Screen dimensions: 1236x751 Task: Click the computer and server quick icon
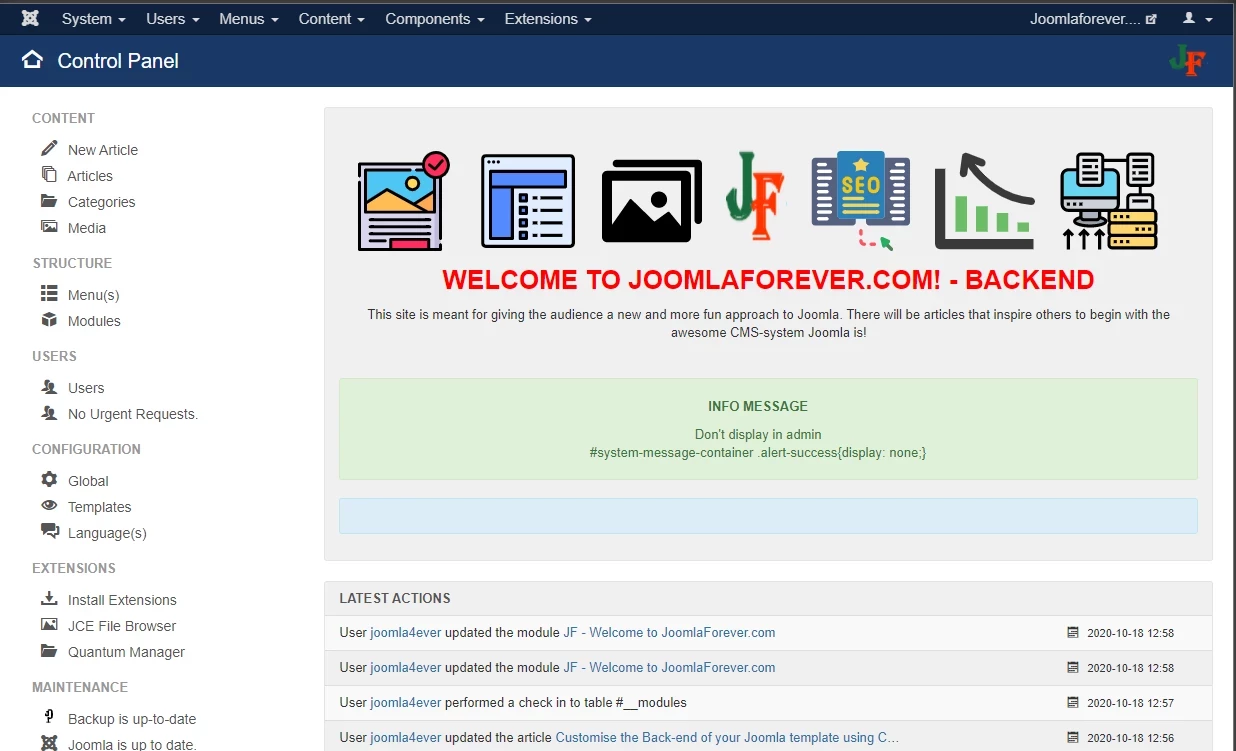pos(1108,201)
